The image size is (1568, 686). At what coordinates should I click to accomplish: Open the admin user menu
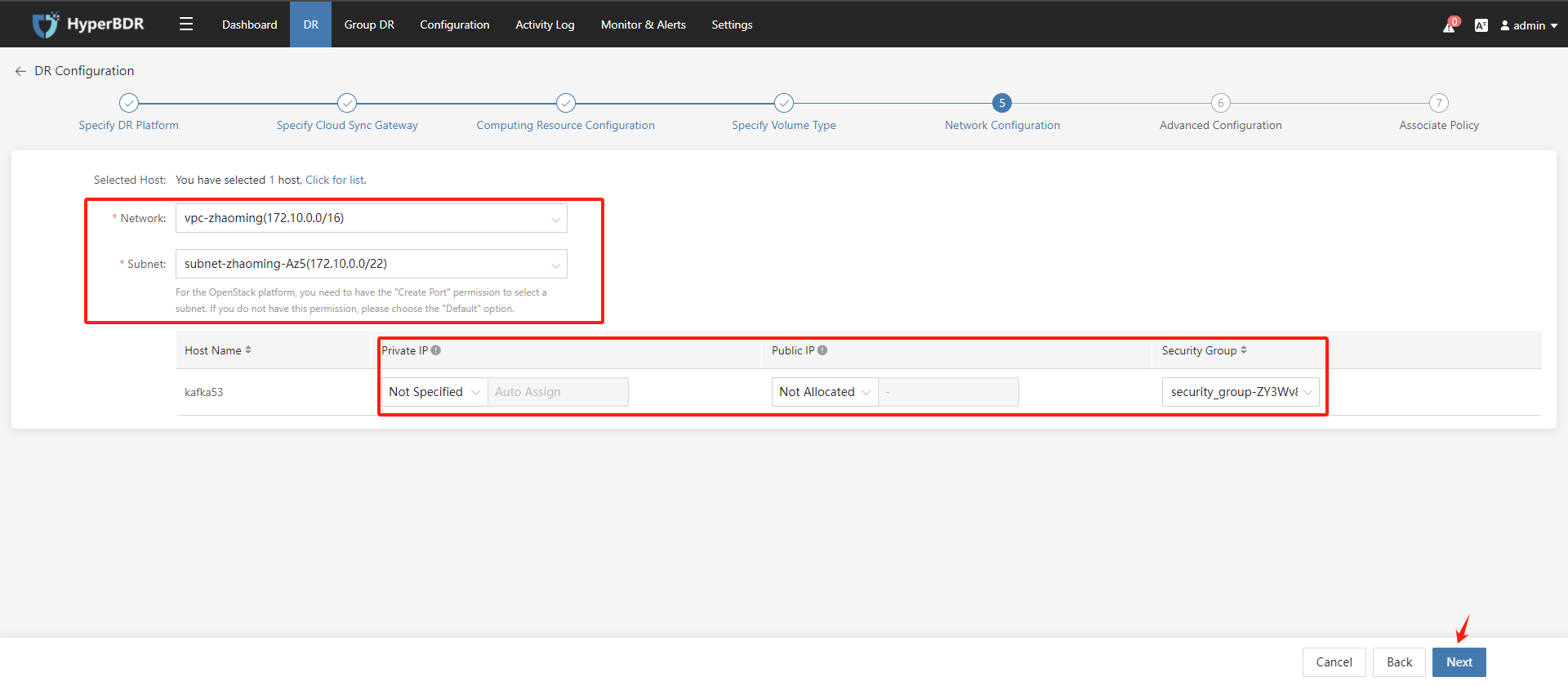coord(1529,25)
